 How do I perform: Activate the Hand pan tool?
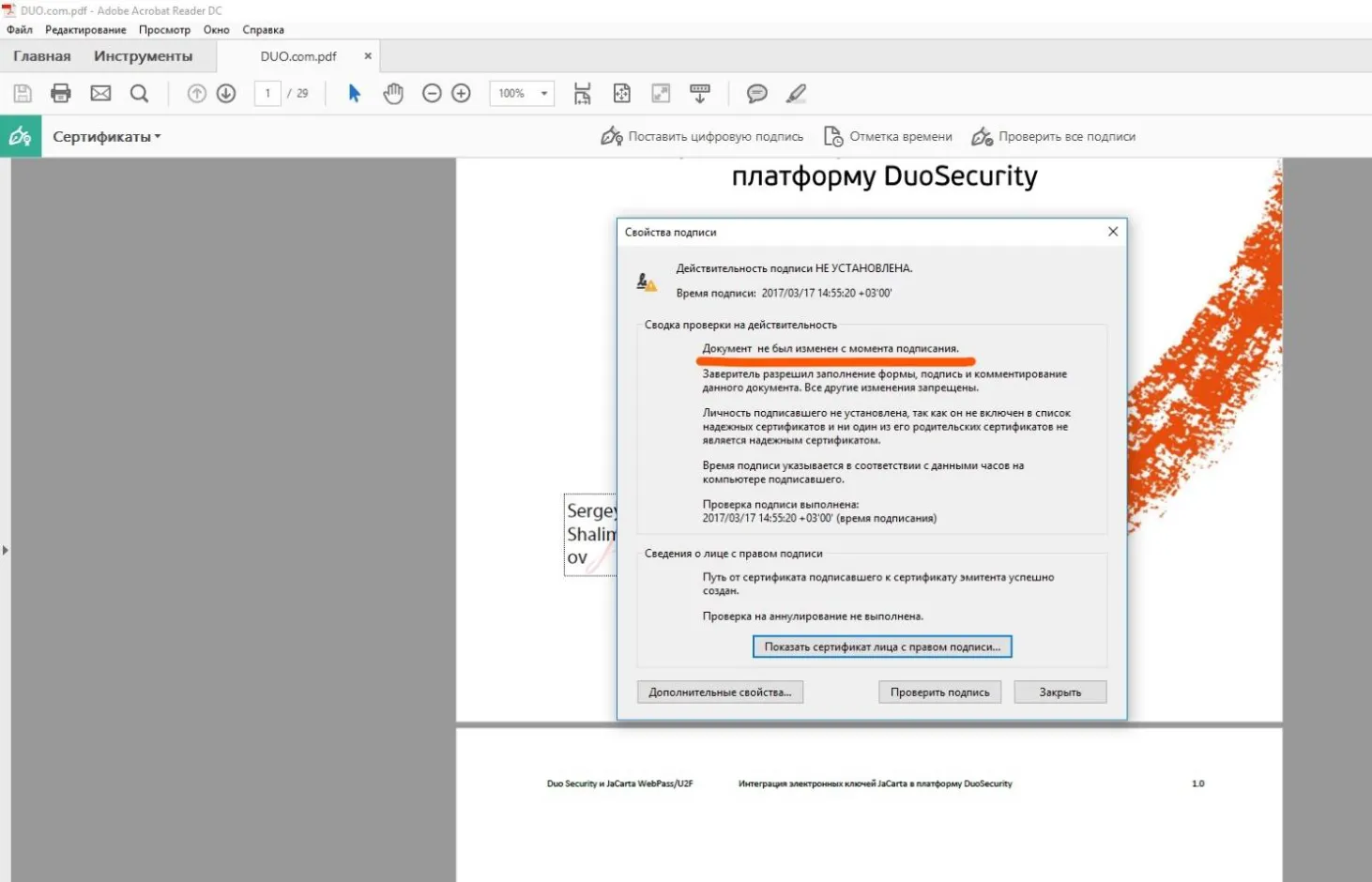coord(393,93)
